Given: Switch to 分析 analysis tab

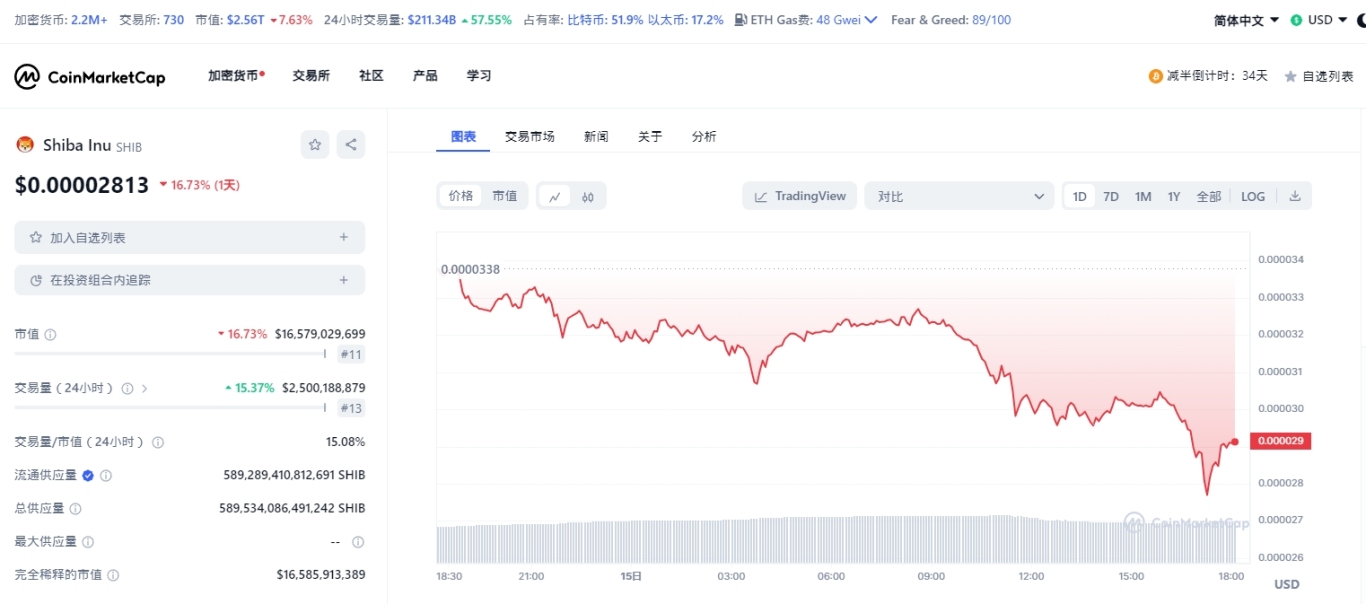Looking at the screenshot, I should tap(704, 137).
